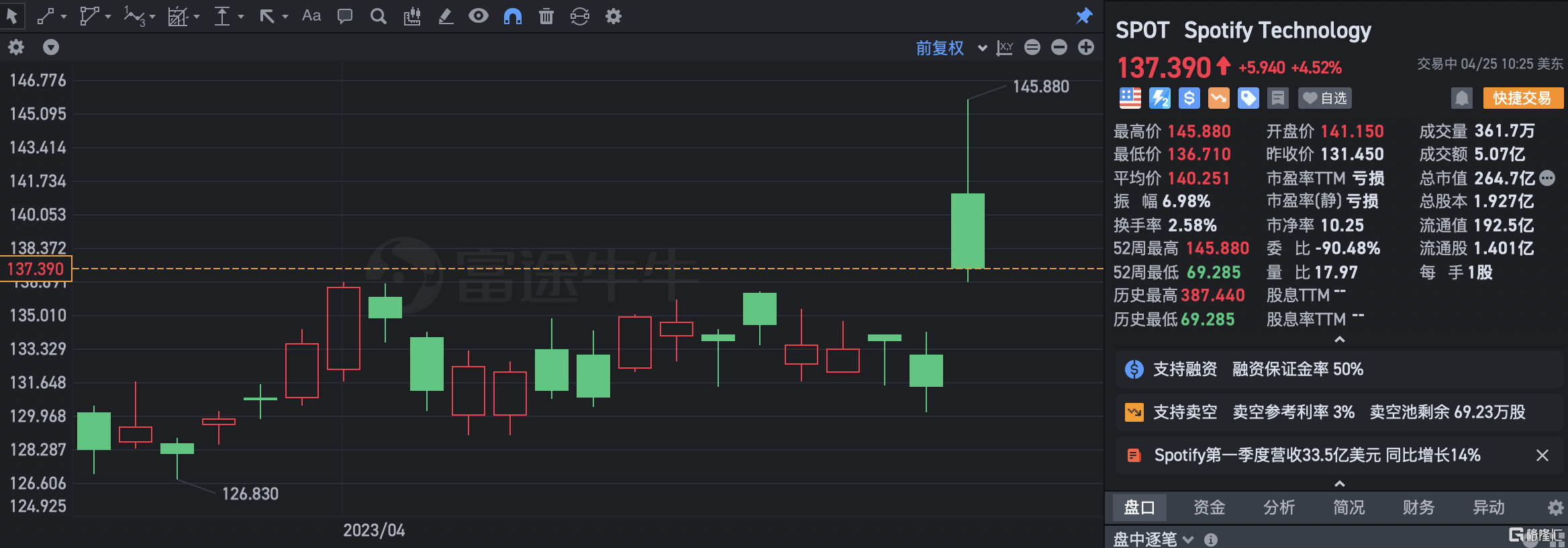Zoom in chart with plus icon
The height and width of the screenshot is (548, 1568).
1086,47
